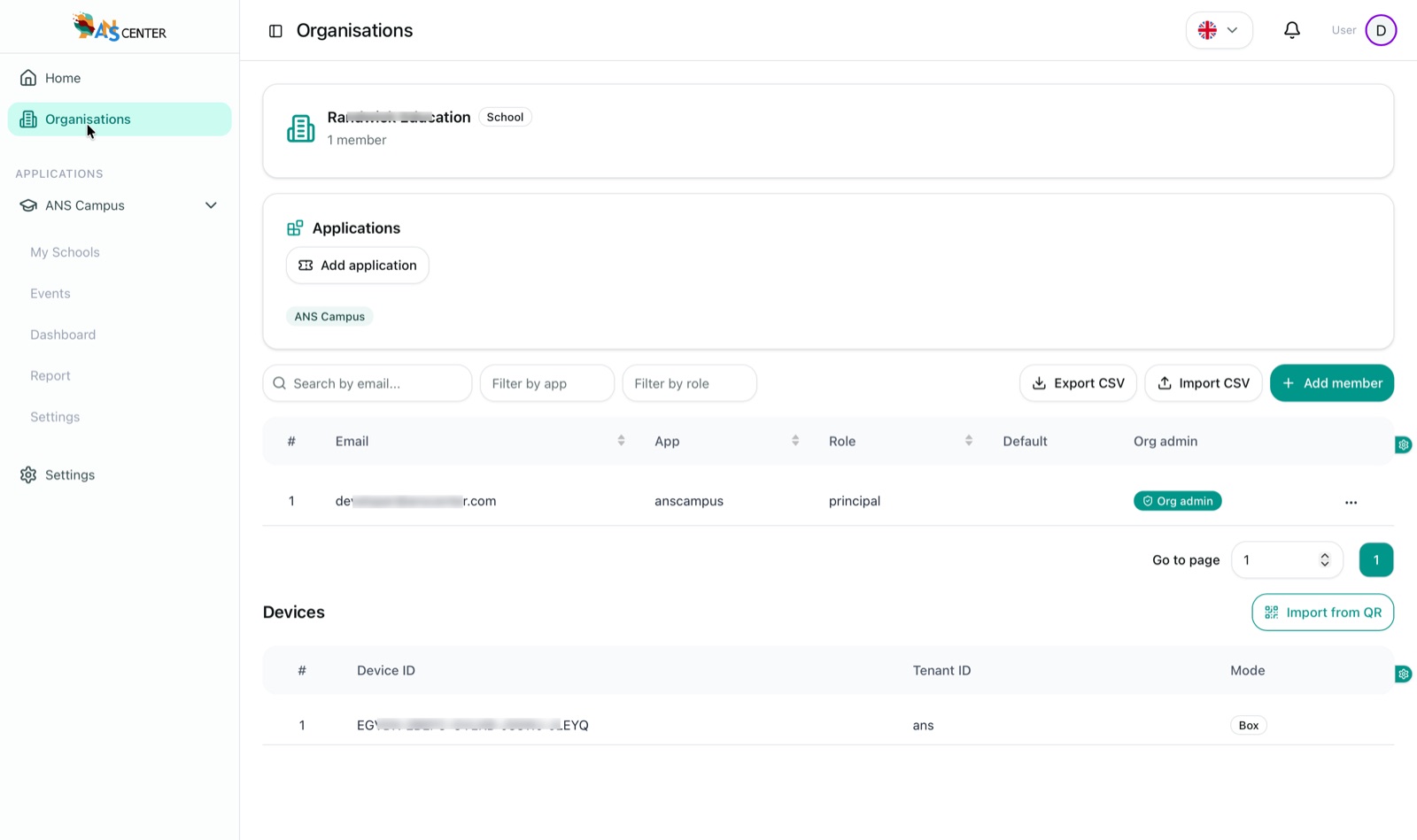
Task: Click the Device ID column header
Action: point(386,671)
